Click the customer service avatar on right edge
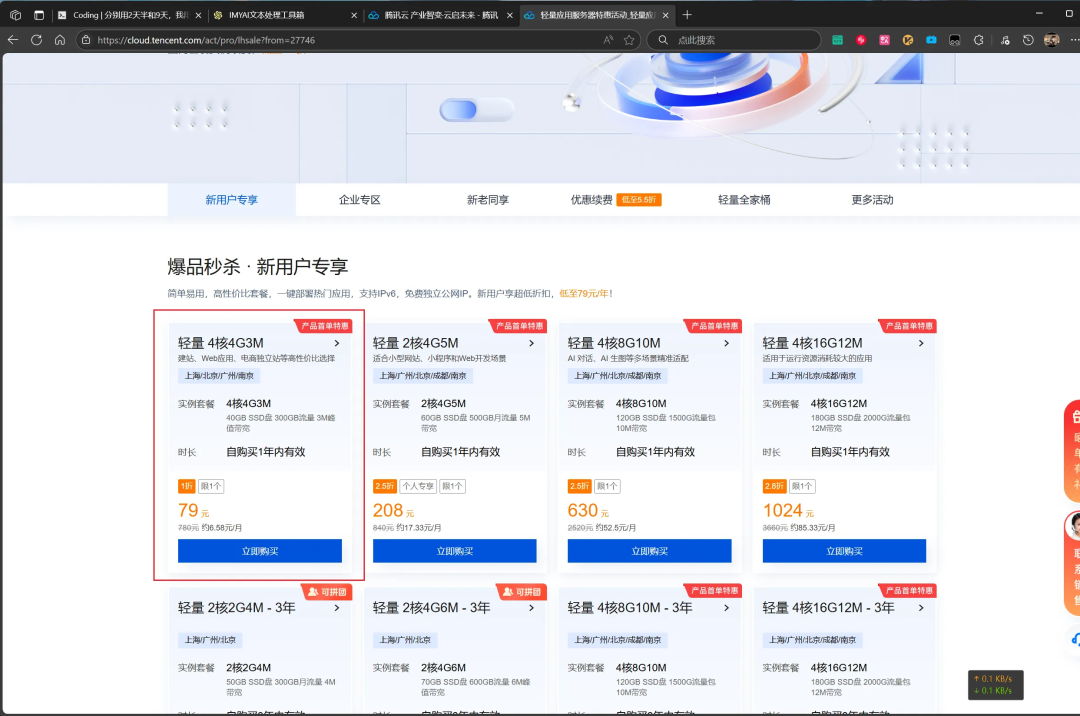 pos(1073,527)
